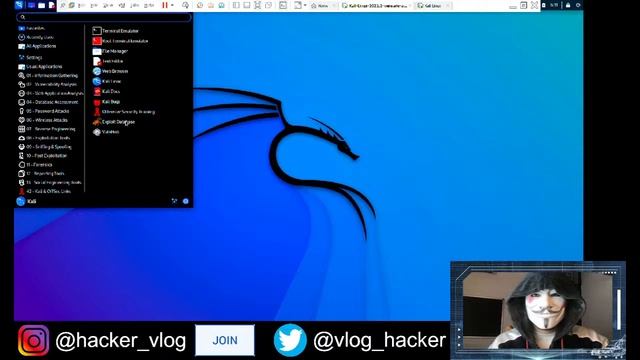
Task: Click the webcam overlay thumbnail
Action: click(x=538, y=311)
